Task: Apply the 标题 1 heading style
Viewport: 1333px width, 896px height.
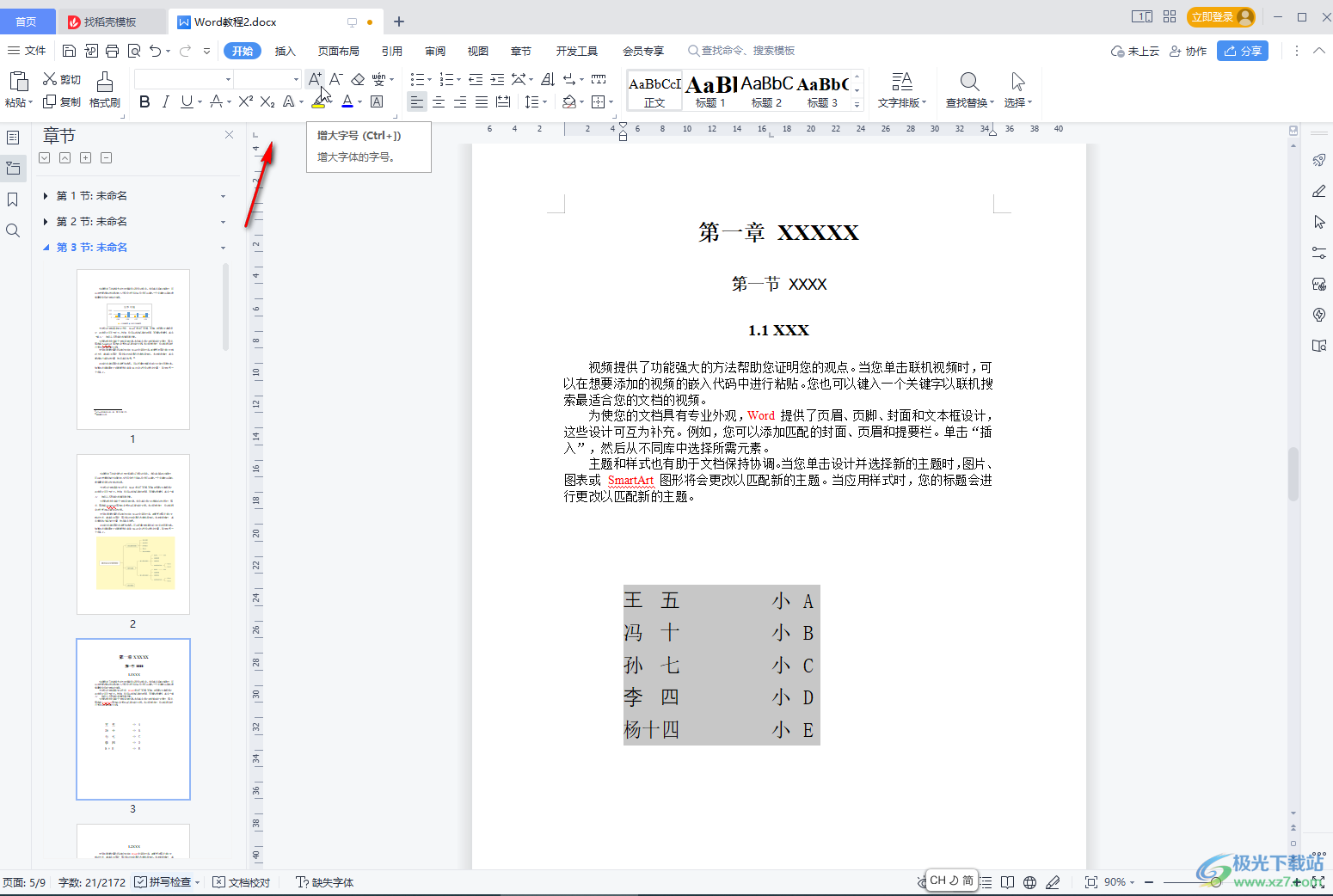Action: pyautogui.click(x=710, y=90)
